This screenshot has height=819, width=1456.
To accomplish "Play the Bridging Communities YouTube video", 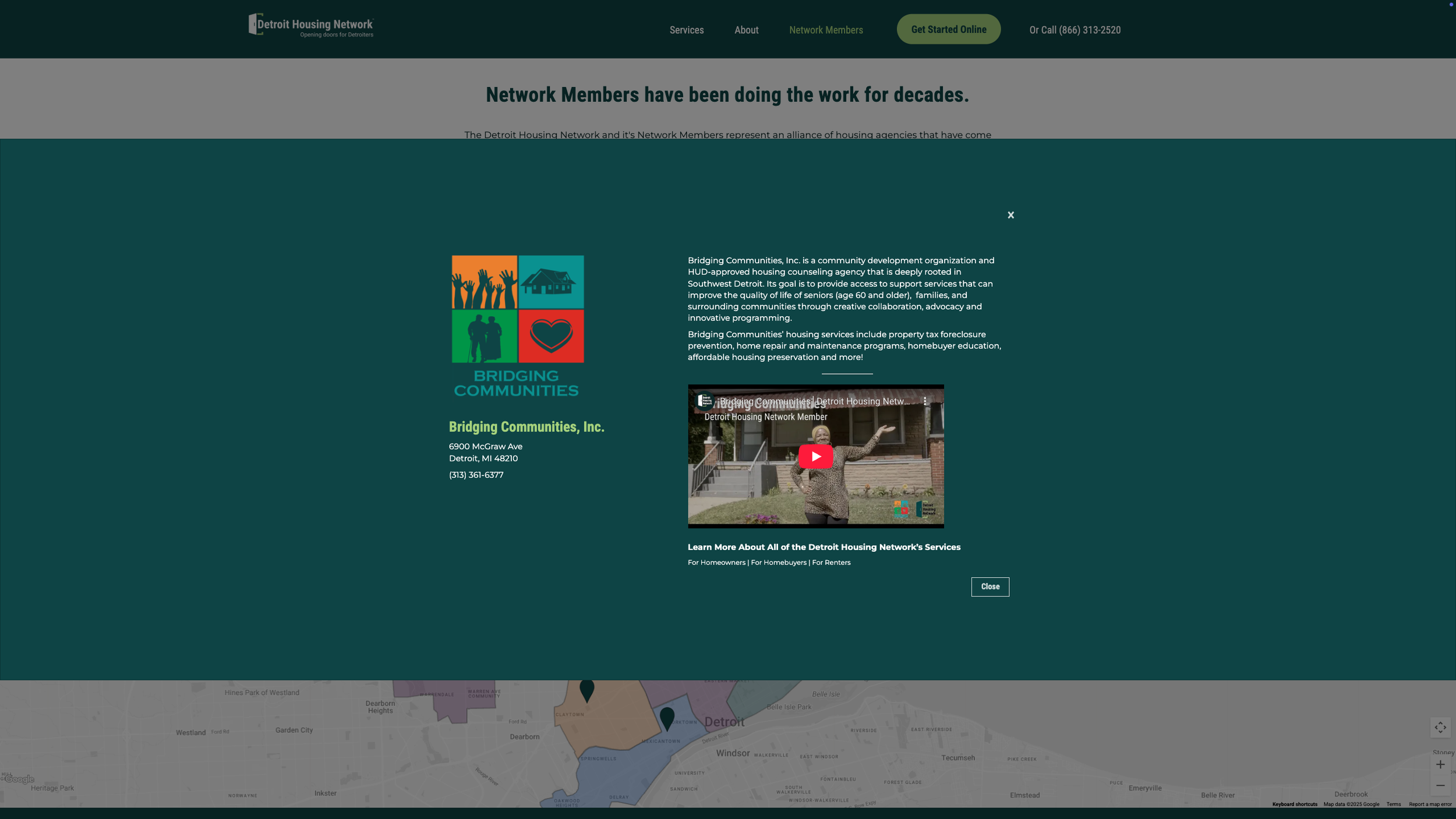I will [815, 456].
